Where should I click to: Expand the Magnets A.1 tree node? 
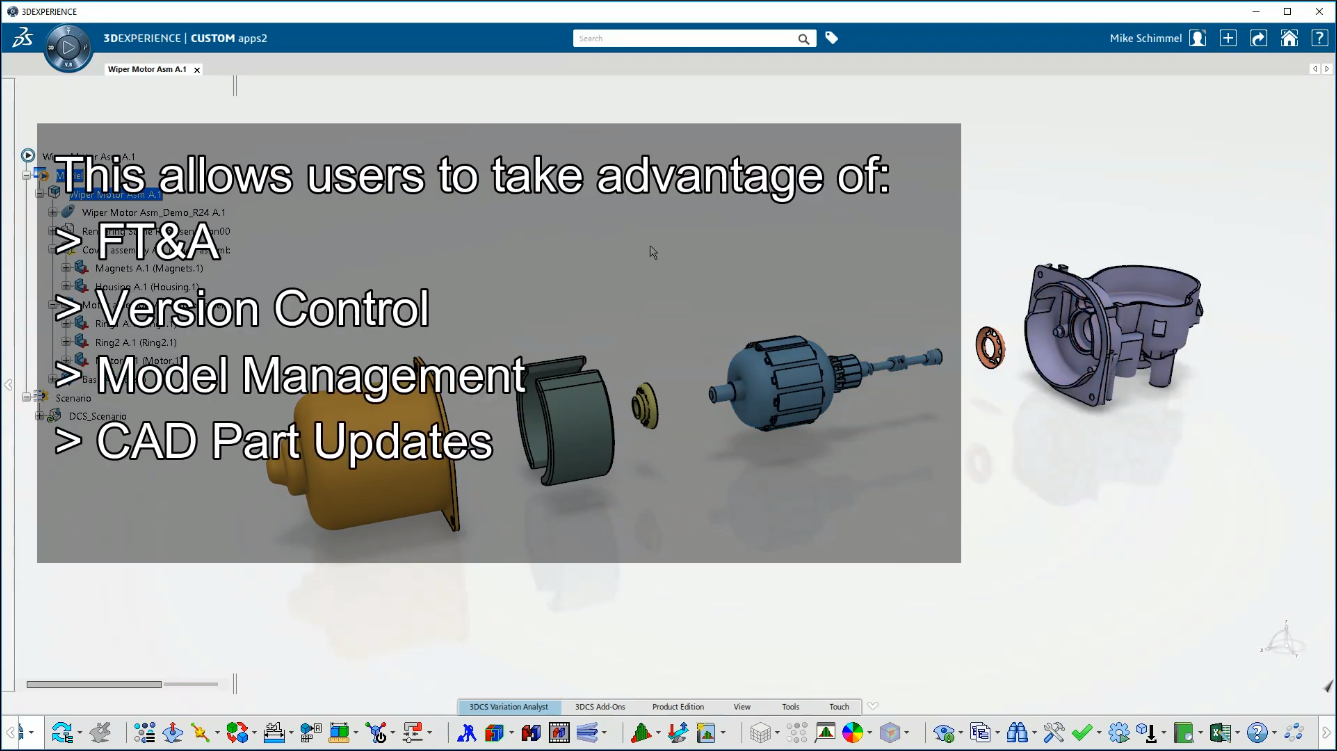66,267
